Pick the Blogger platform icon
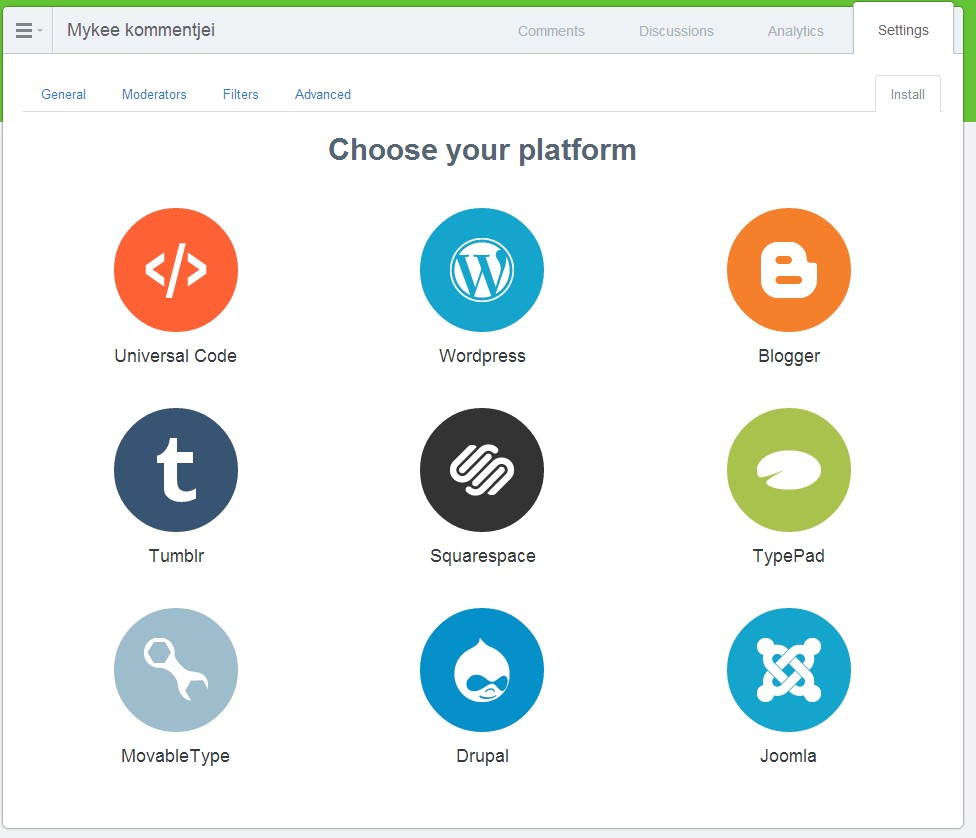Image resolution: width=976 pixels, height=838 pixels. click(789, 270)
